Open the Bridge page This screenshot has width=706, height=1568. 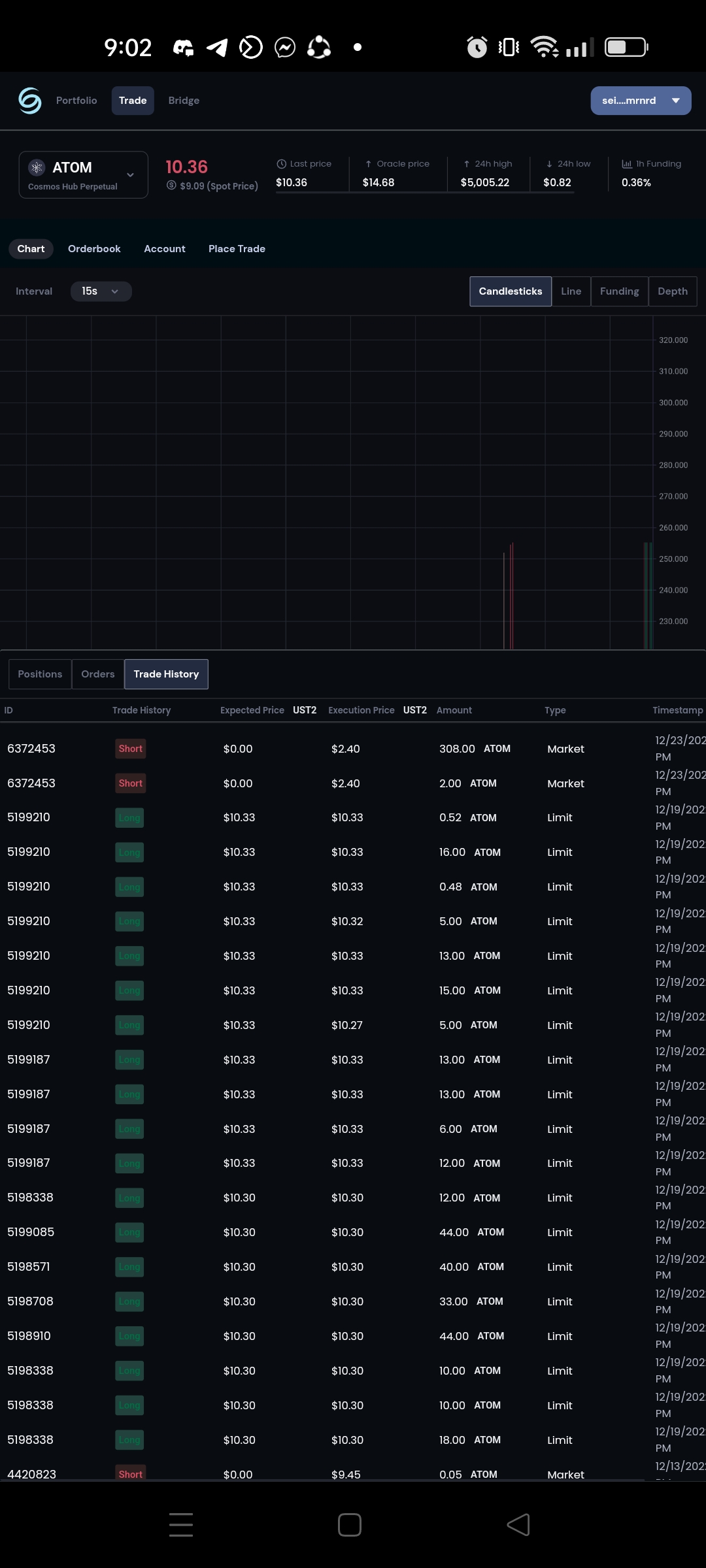(184, 101)
